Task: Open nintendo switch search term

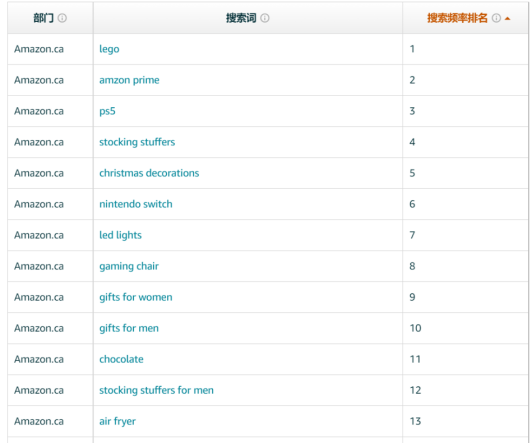Action: 136,204
